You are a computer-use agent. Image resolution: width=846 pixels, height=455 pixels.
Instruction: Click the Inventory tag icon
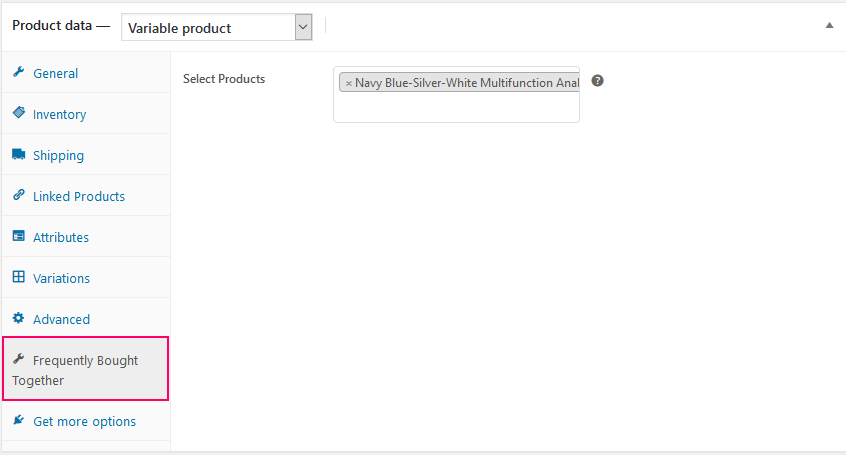click(18, 114)
